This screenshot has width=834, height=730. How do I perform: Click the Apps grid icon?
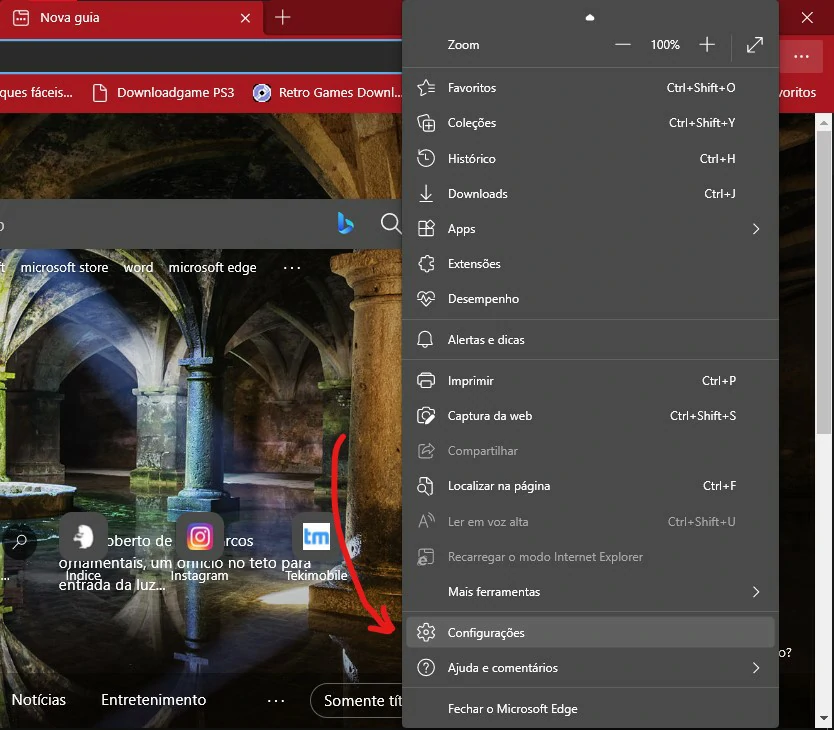click(x=426, y=229)
